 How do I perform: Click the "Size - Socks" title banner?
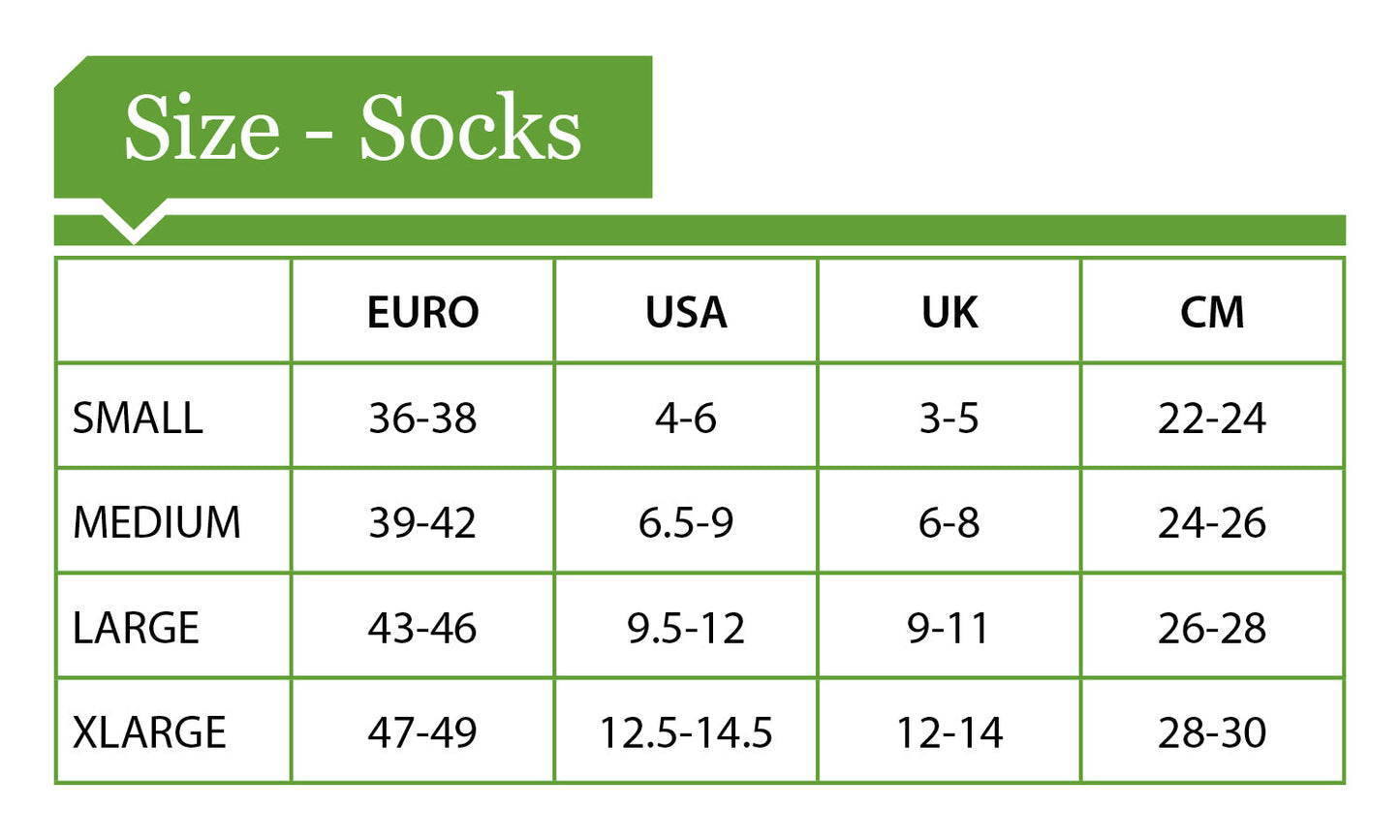coord(353,128)
